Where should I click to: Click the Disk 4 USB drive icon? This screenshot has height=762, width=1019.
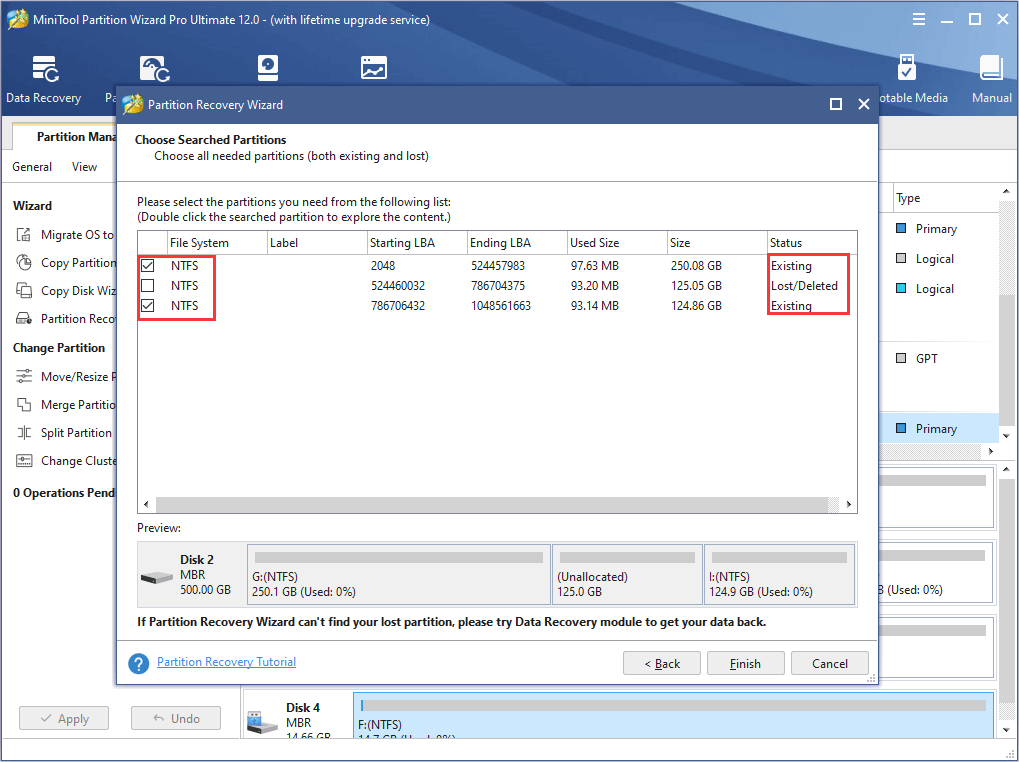pos(263,723)
